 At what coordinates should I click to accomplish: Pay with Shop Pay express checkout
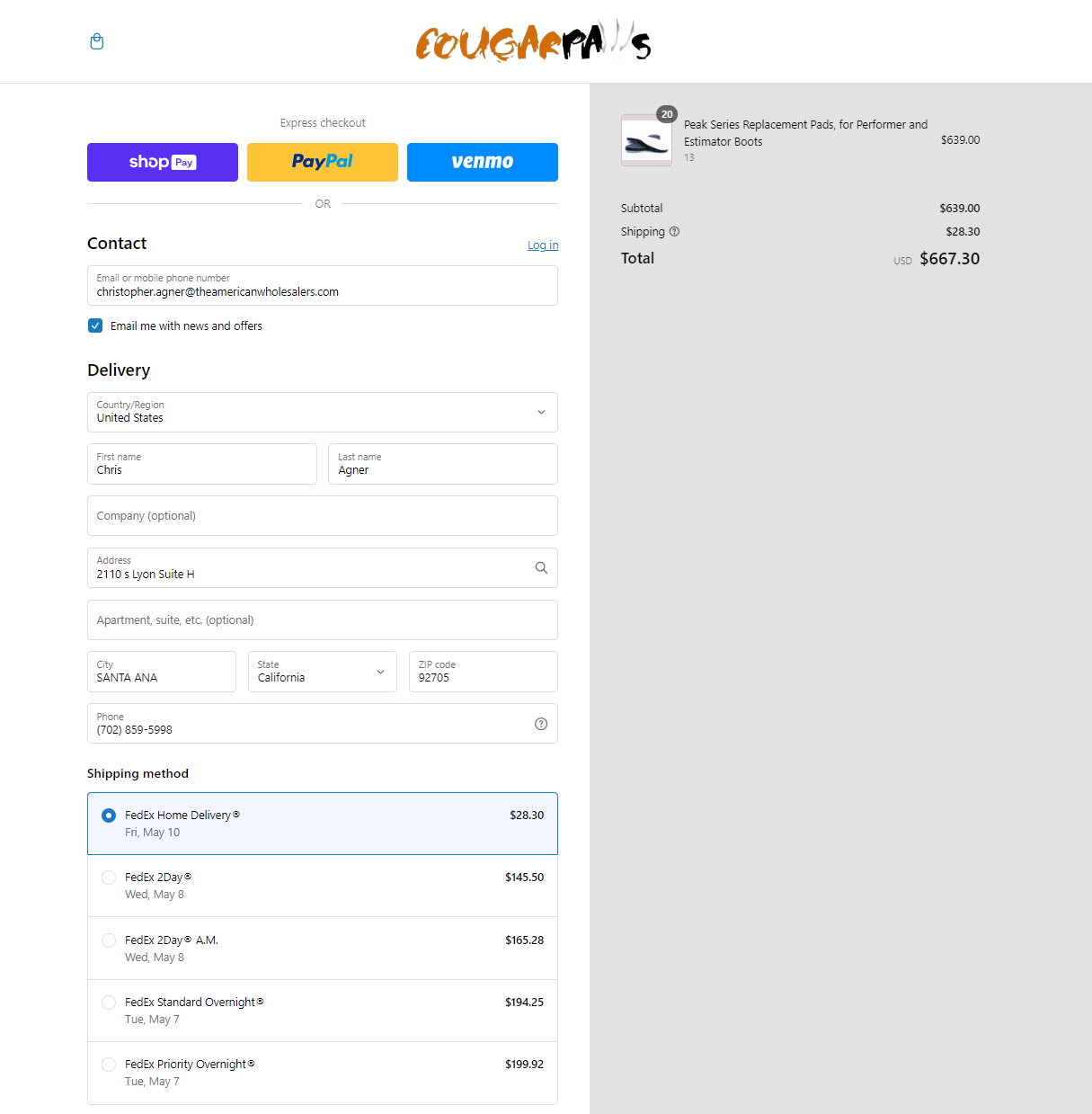click(163, 162)
